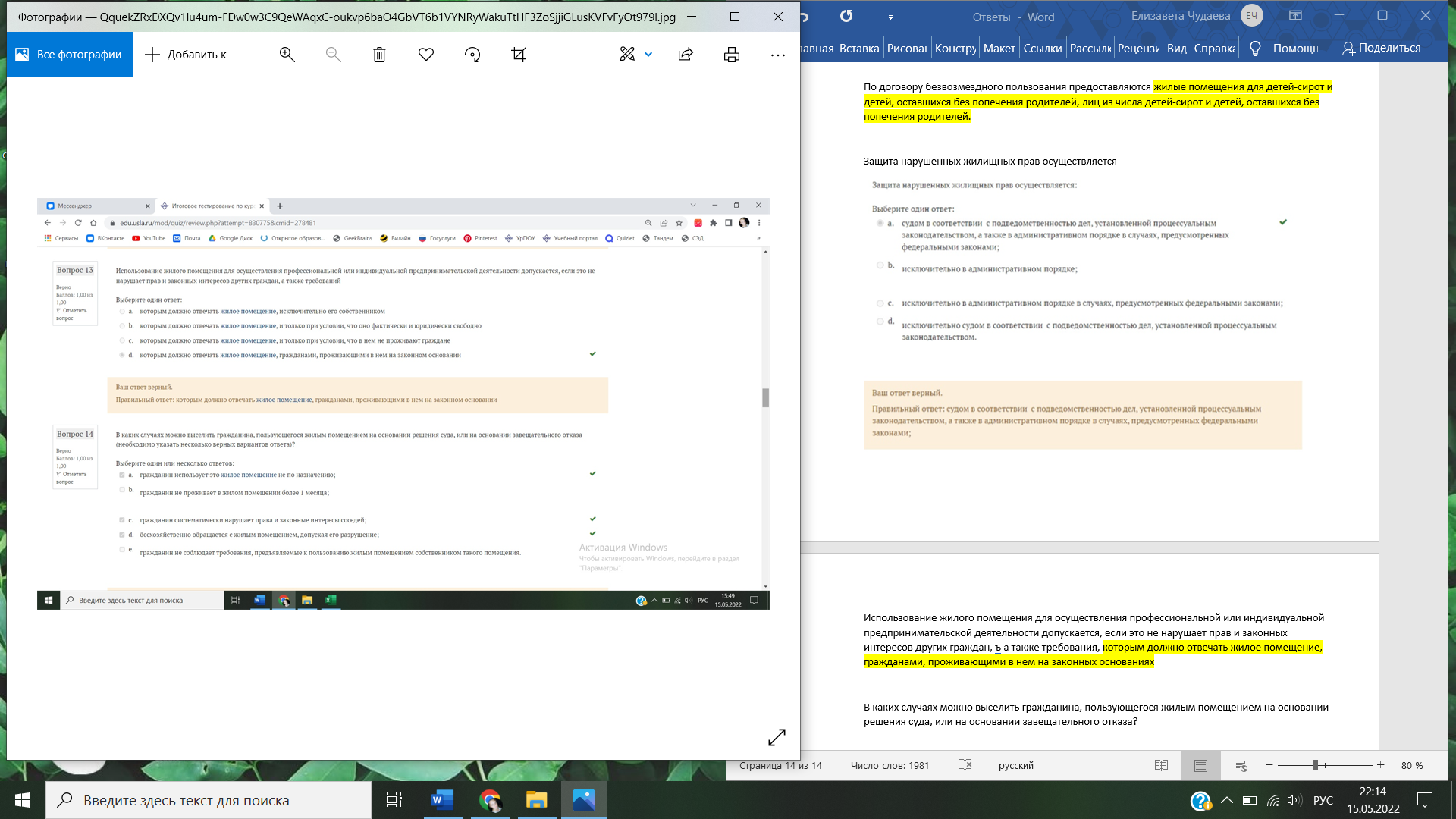Share the photo using the share icon
The image size is (1456, 819).
[686, 55]
